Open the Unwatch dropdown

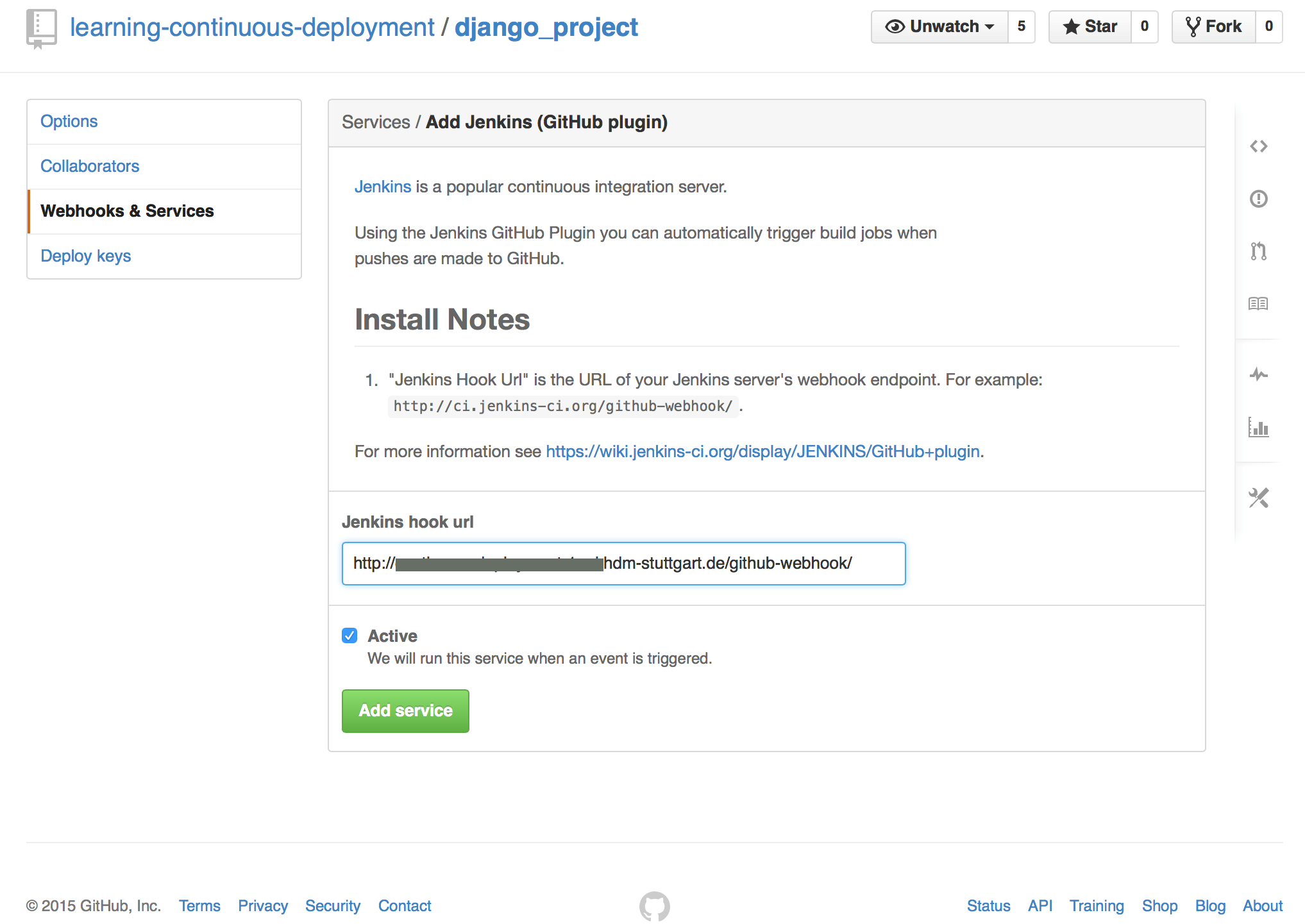[x=939, y=27]
